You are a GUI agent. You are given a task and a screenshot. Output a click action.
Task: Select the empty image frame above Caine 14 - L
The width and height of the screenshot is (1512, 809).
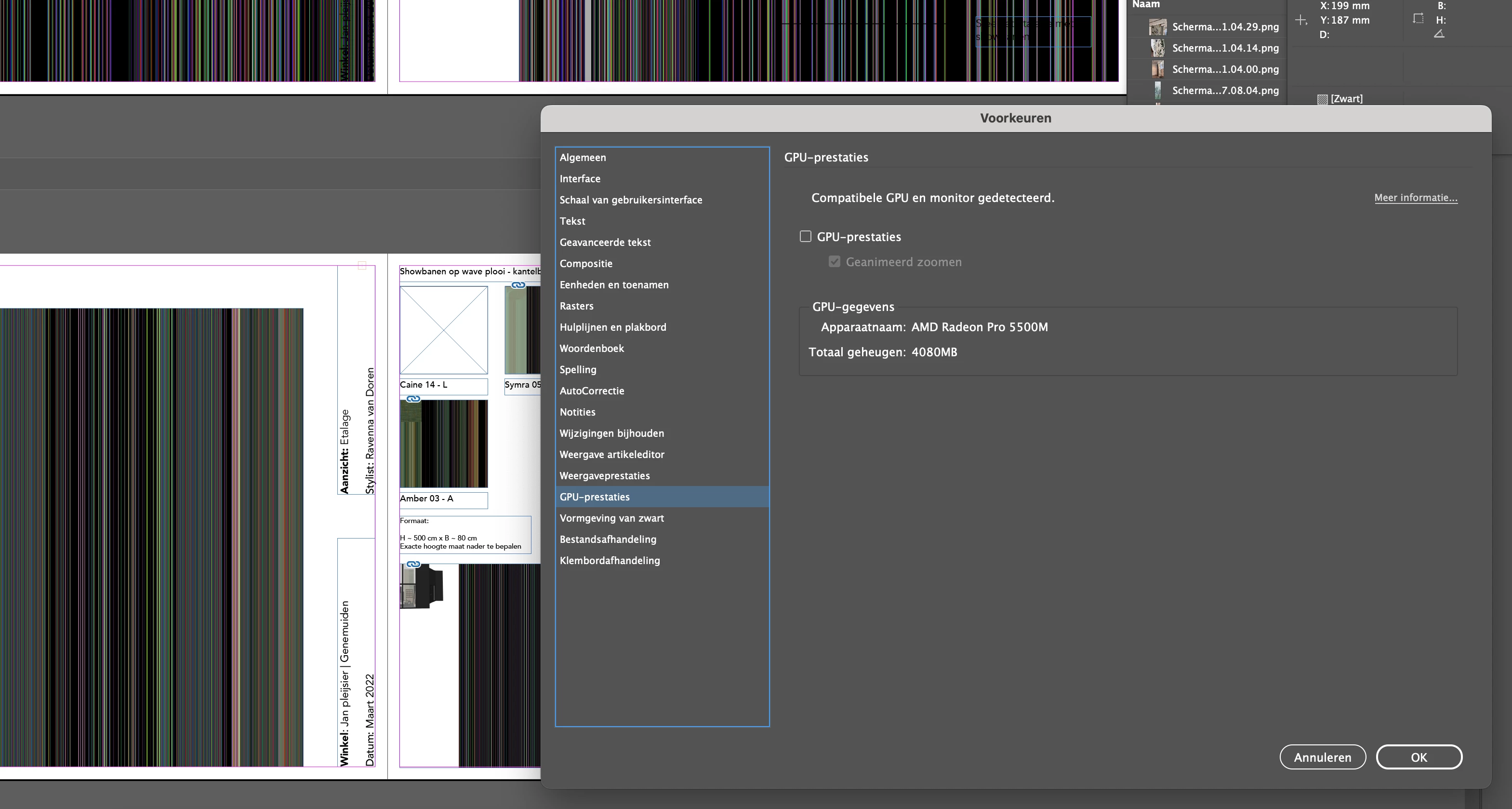coord(444,330)
